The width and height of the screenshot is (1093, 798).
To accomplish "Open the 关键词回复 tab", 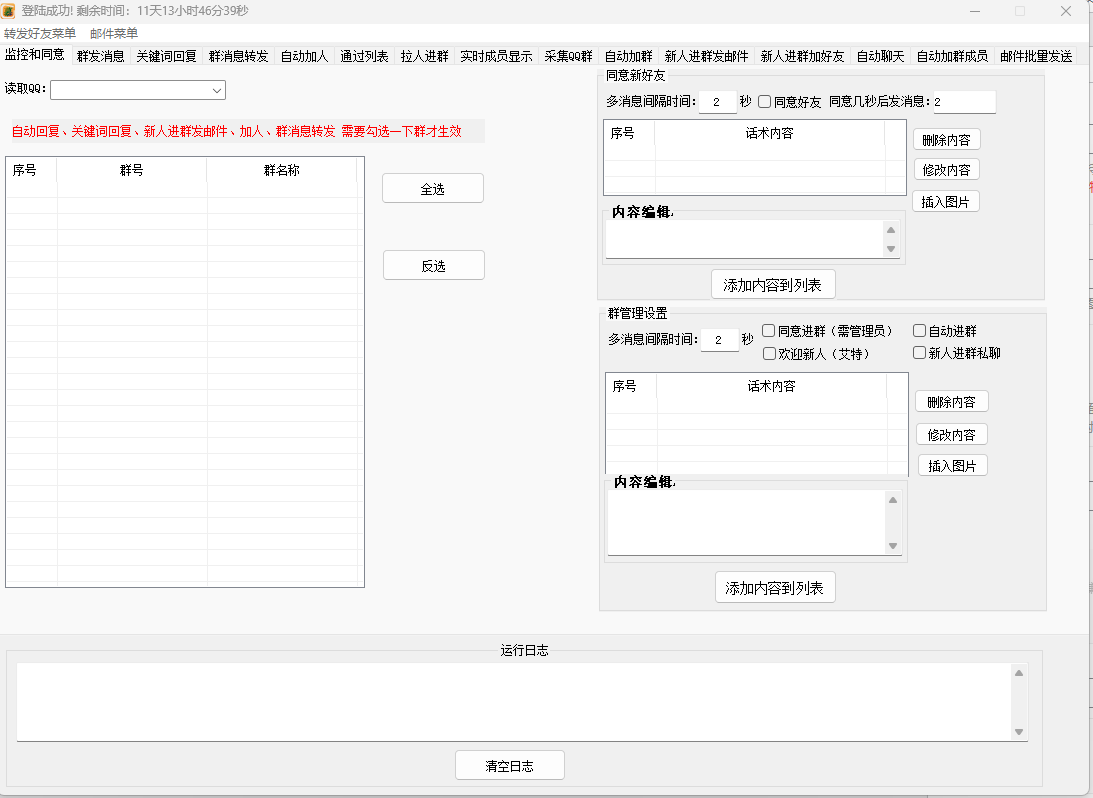I will tap(164, 56).
